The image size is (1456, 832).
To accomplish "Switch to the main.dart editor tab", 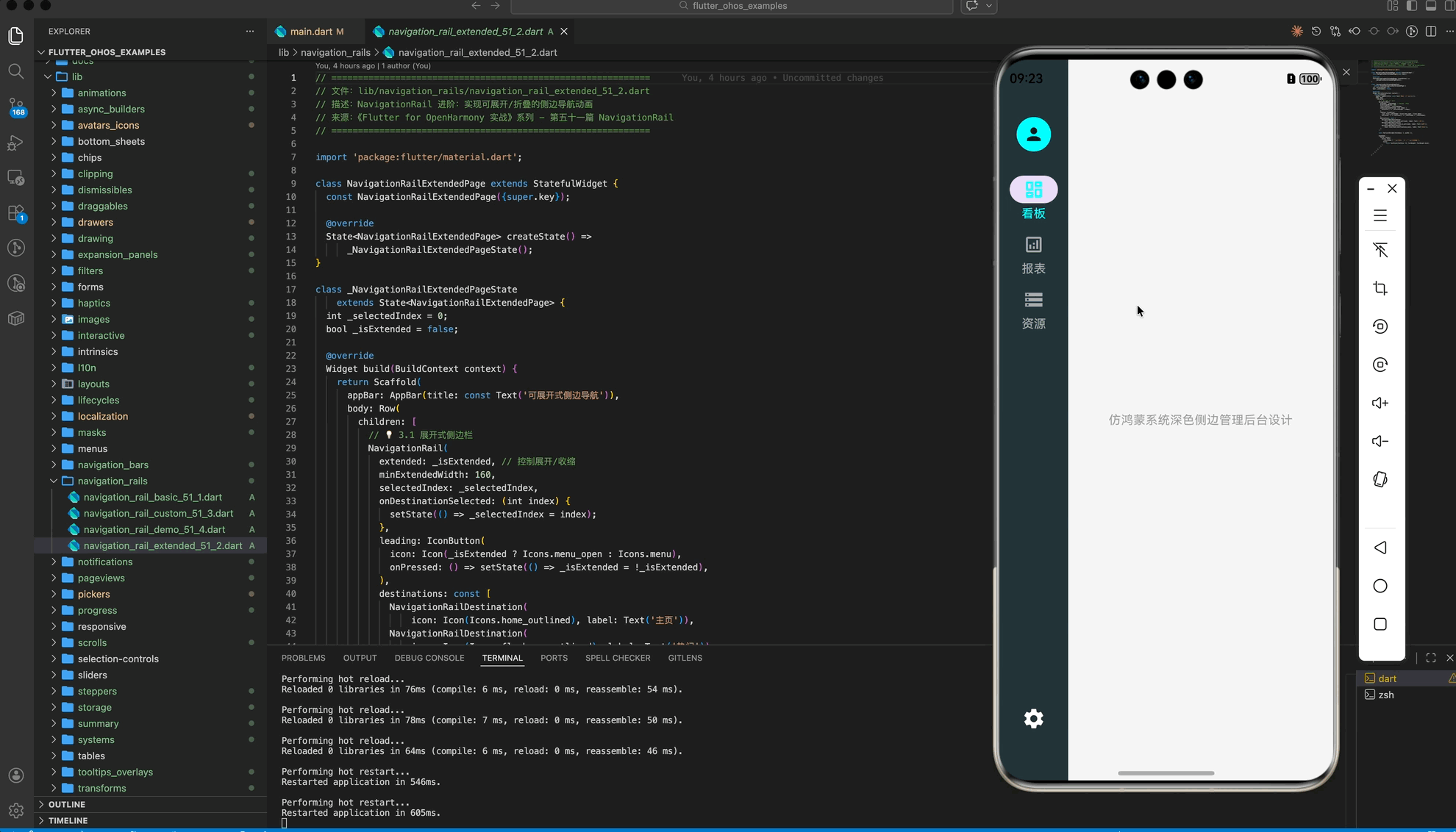I will point(310,32).
